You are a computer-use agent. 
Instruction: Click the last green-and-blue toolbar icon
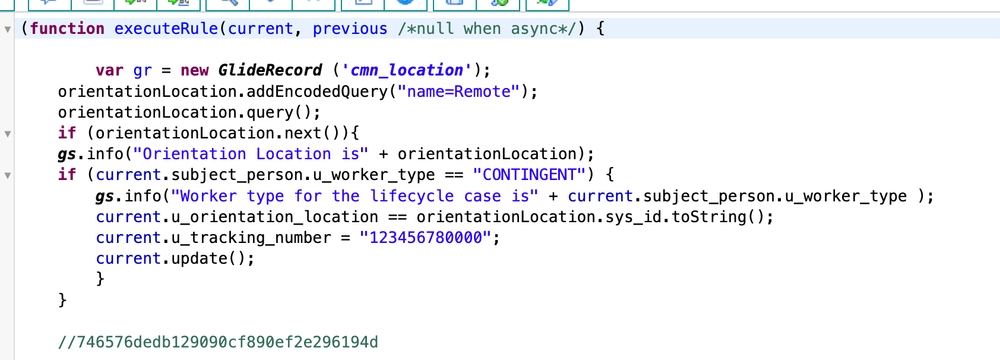coord(547,3)
